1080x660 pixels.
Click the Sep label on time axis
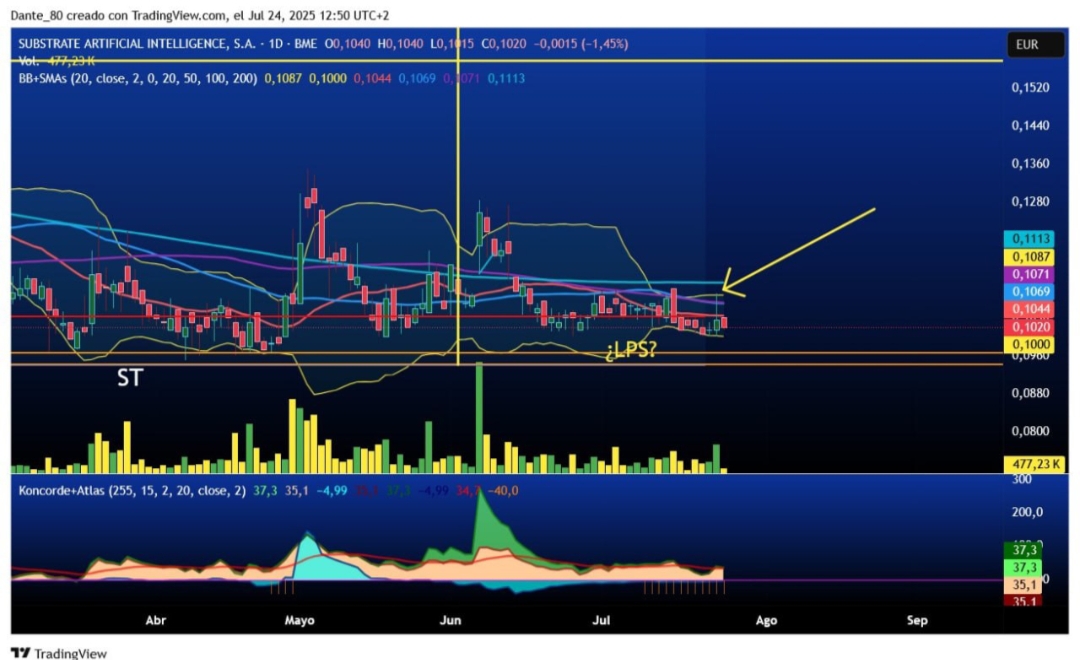(x=917, y=620)
